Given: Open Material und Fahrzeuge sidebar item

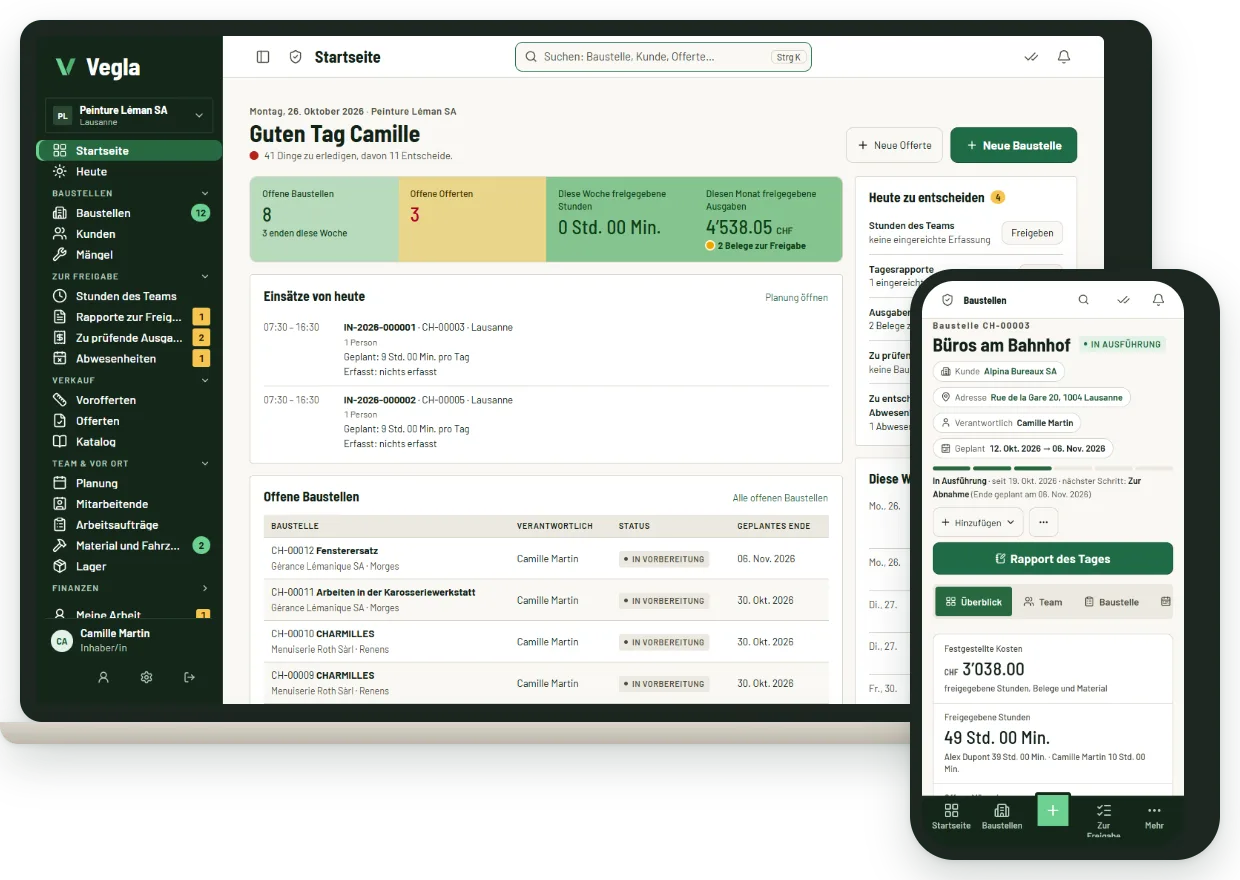Looking at the screenshot, I should (129, 546).
